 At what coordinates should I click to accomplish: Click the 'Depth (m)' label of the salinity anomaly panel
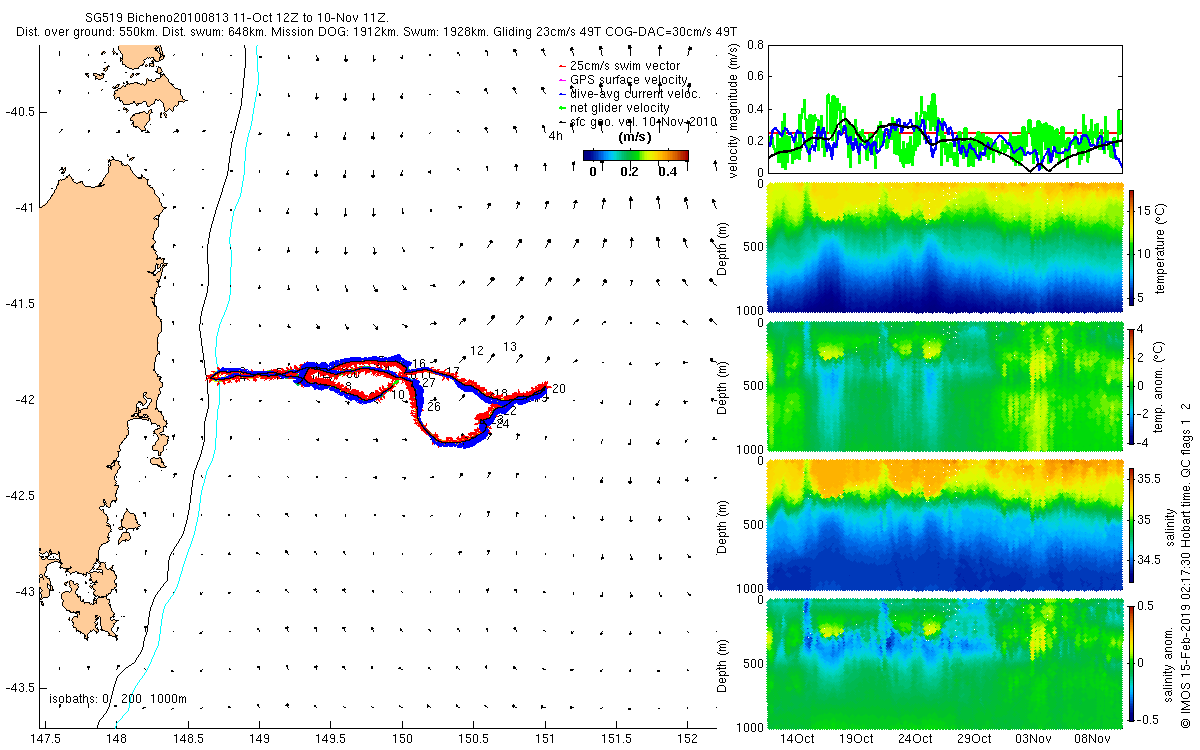722,664
